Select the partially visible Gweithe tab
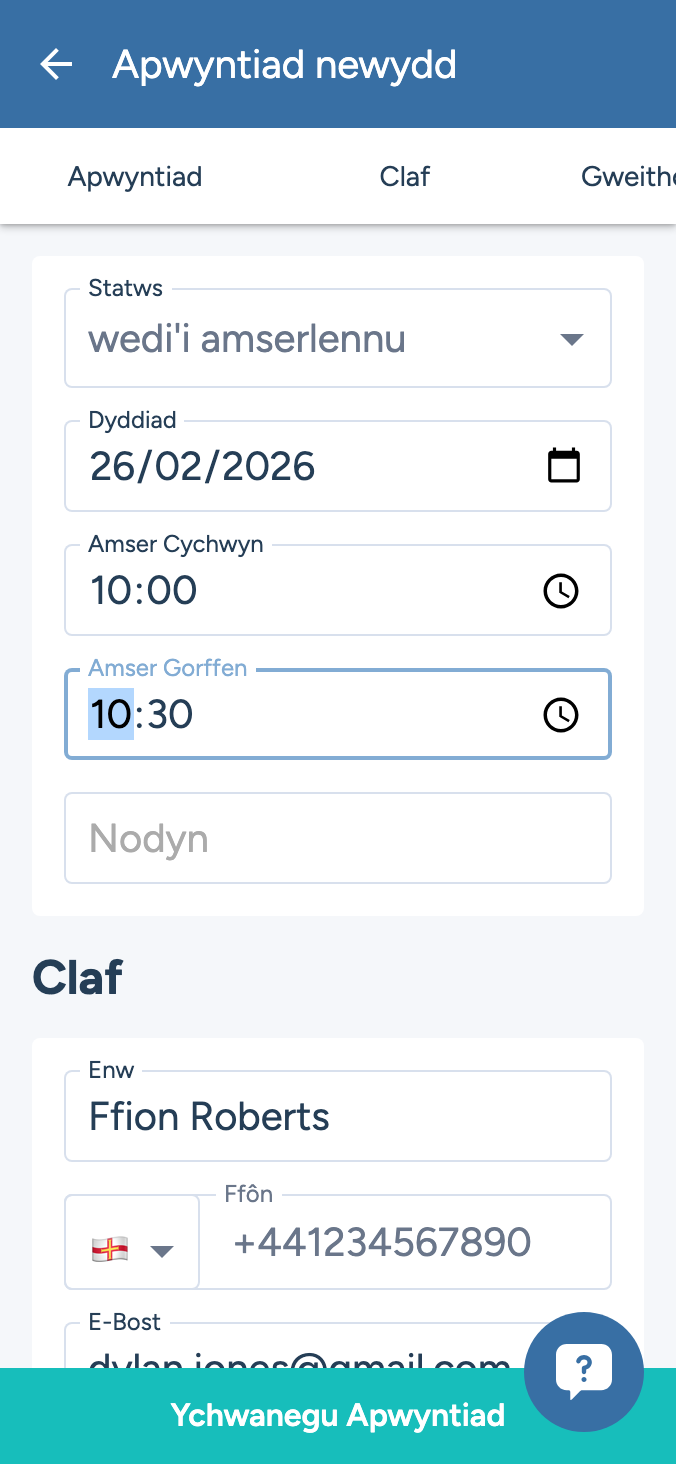 627,177
